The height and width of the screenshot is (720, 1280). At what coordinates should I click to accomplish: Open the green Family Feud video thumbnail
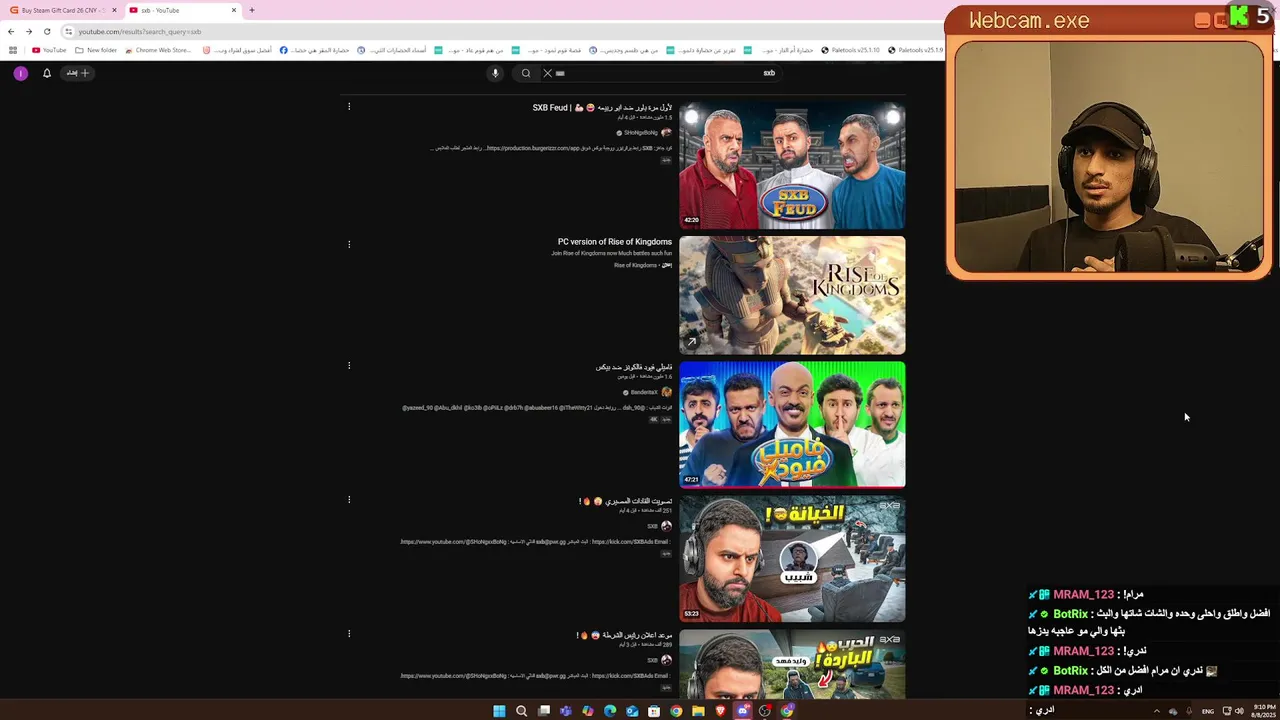coord(792,424)
